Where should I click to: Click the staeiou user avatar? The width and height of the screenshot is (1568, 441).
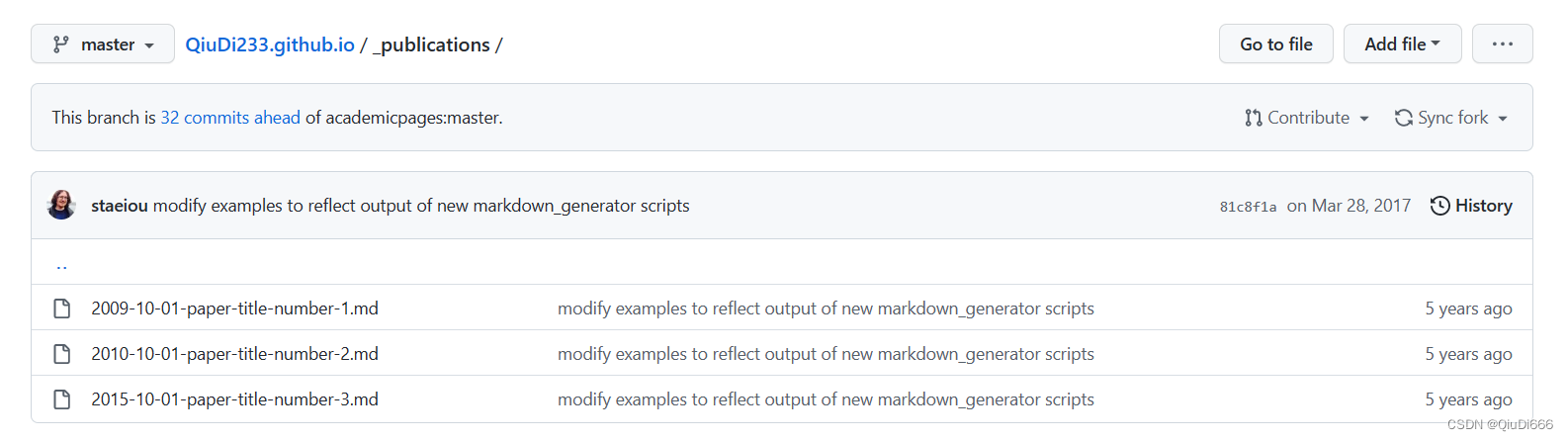click(x=61, y=205)
